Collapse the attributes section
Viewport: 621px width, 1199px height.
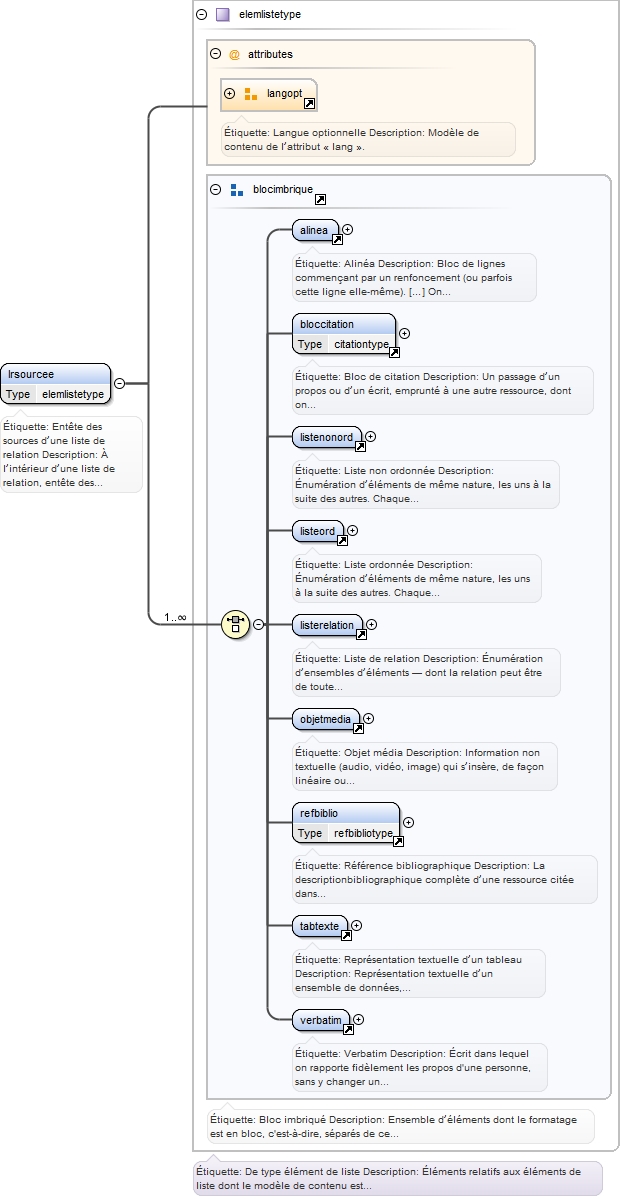[x=216, y=54]
